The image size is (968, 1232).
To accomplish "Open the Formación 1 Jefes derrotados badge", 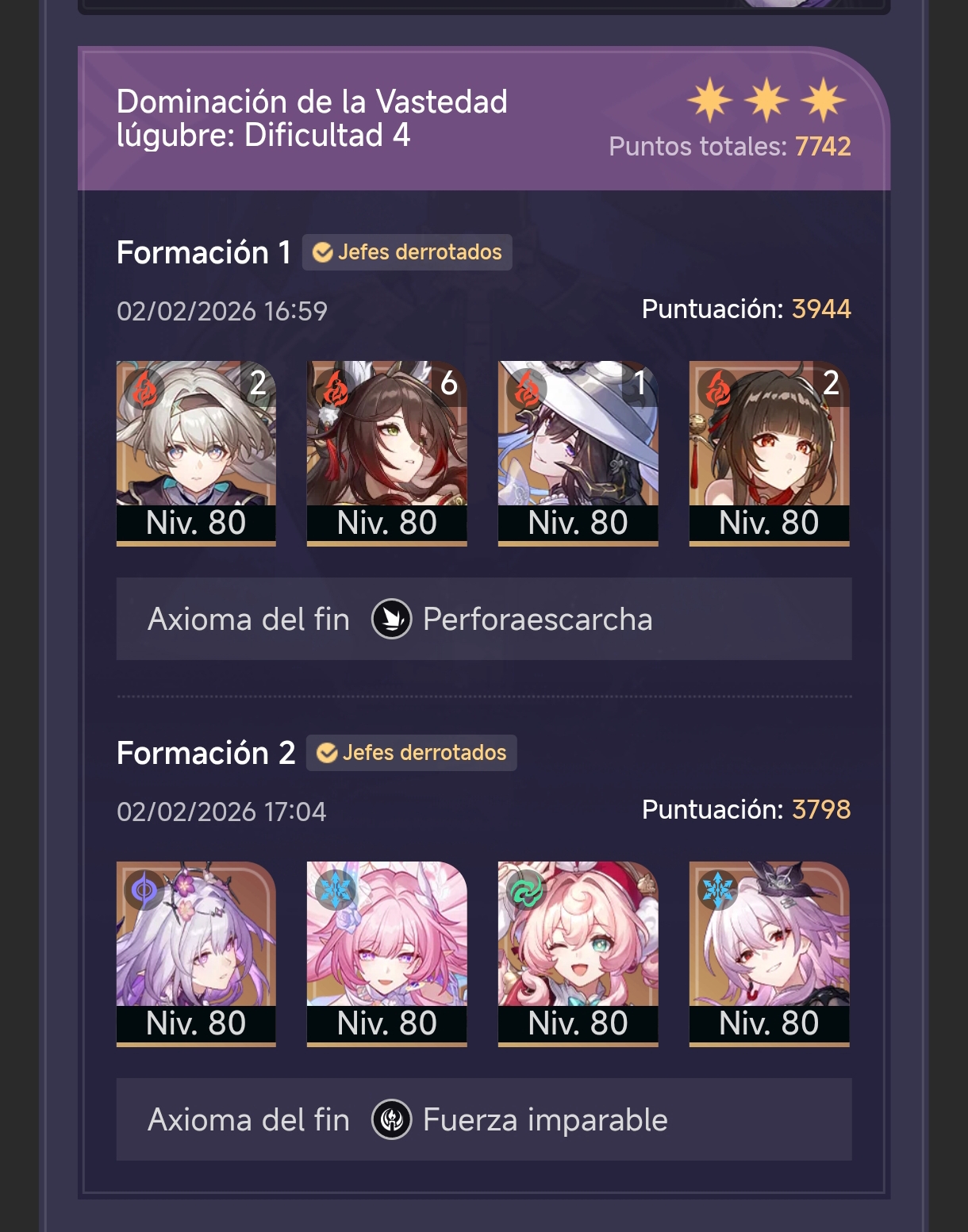I will [x=407, y=252].
